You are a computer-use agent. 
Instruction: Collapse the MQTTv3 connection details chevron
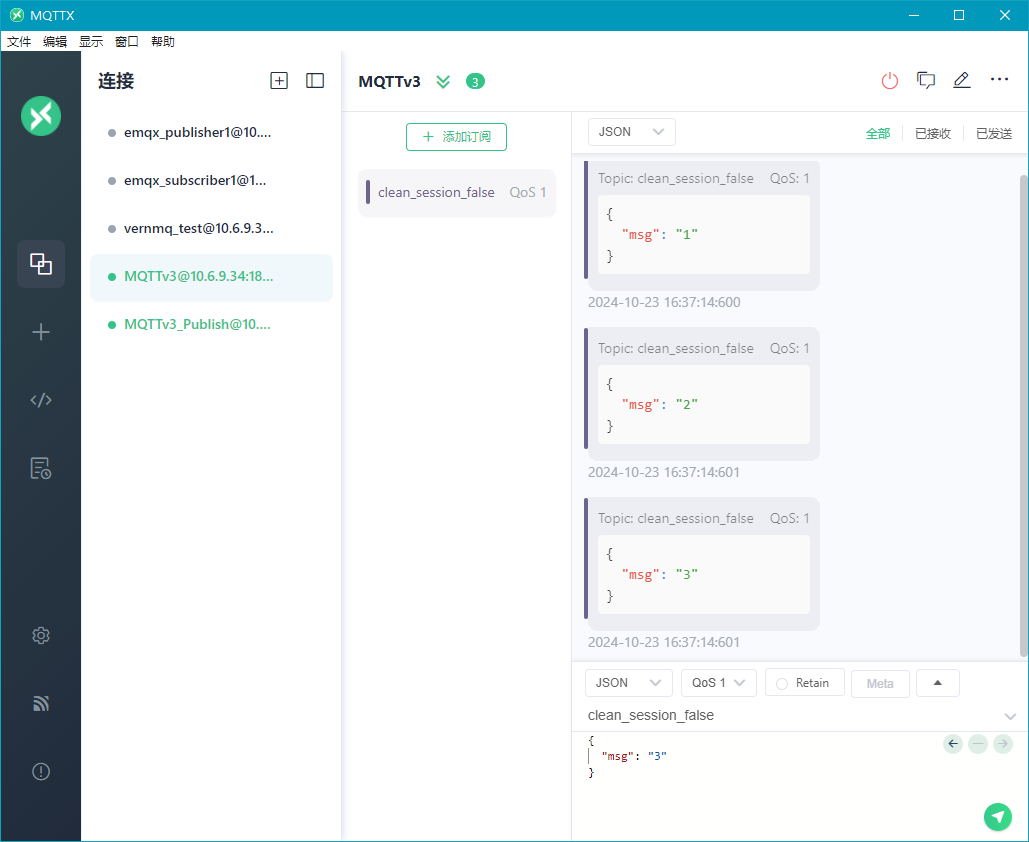pos(443,81)
